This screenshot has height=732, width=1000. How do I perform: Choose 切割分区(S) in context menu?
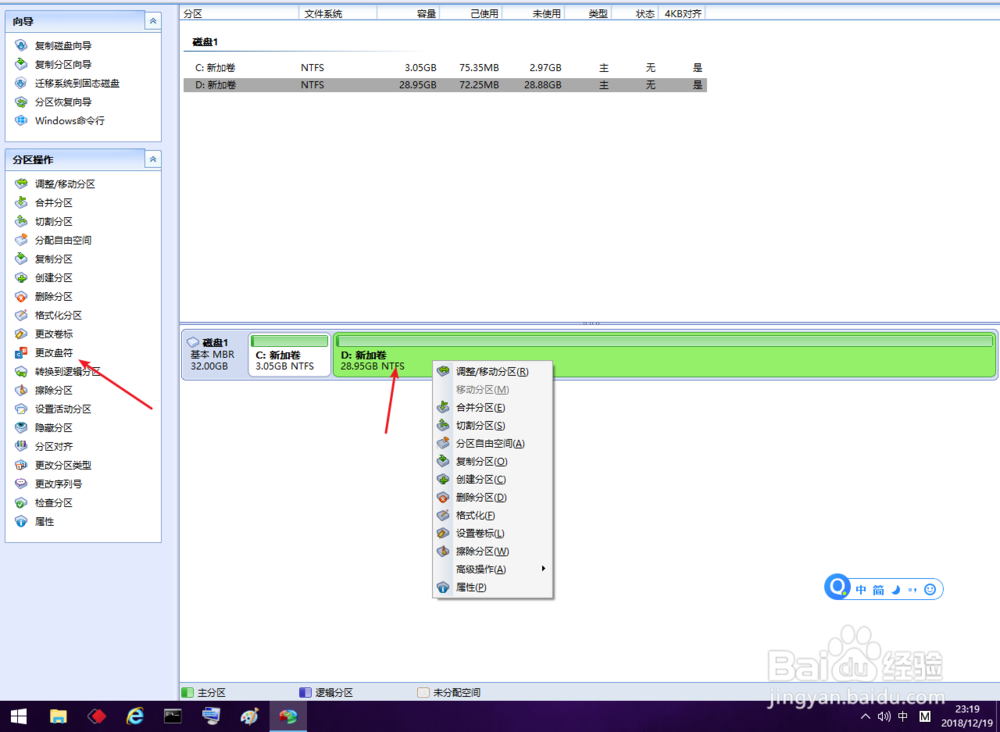point(492,425)
